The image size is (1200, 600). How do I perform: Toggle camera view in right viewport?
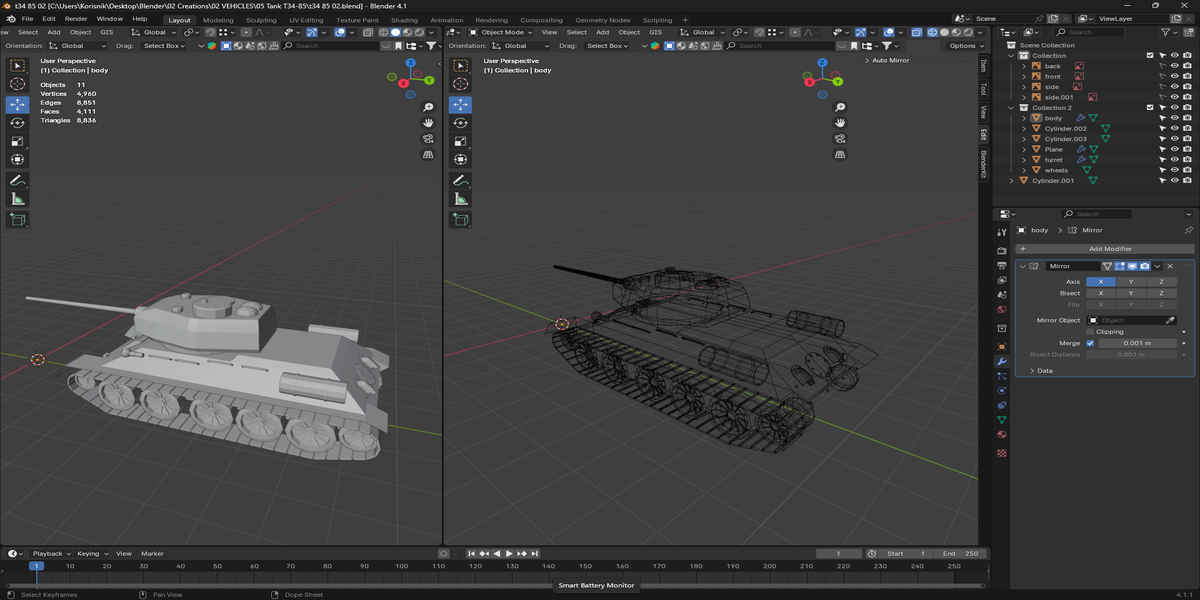(840, 138)
